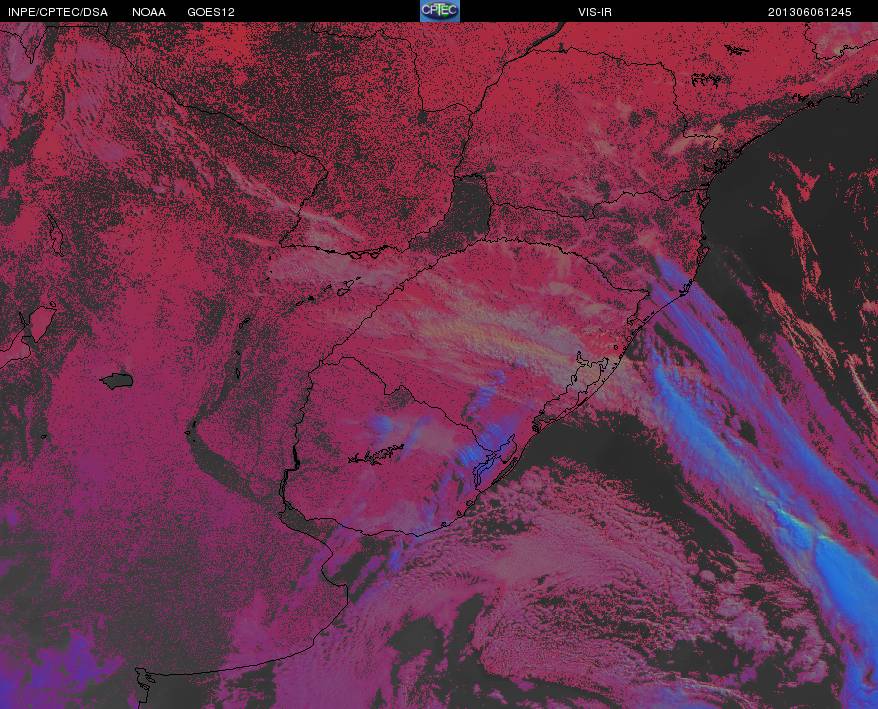Screen dimensions: 878x709
Task: Click the 201306061245 timestamp
Action: click(810, 12)
